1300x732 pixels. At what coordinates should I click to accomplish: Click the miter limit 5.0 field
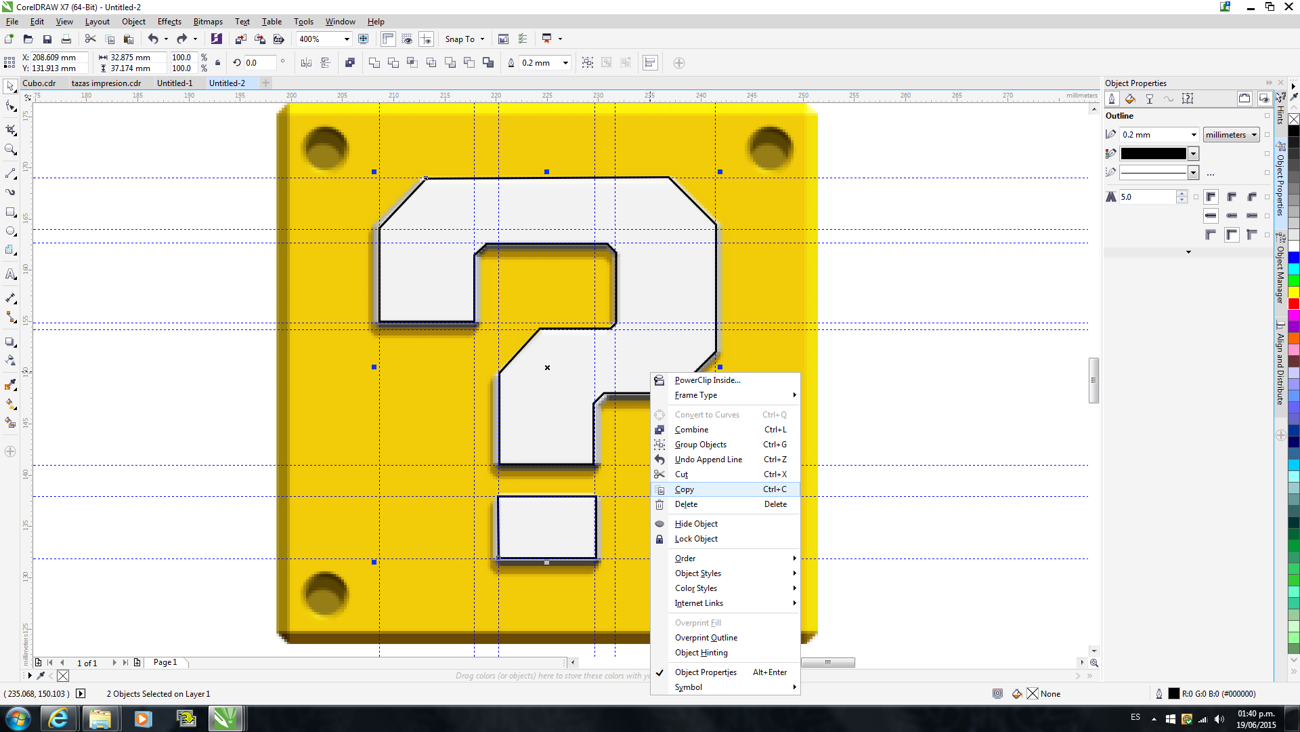click(x=1147, y=197)
